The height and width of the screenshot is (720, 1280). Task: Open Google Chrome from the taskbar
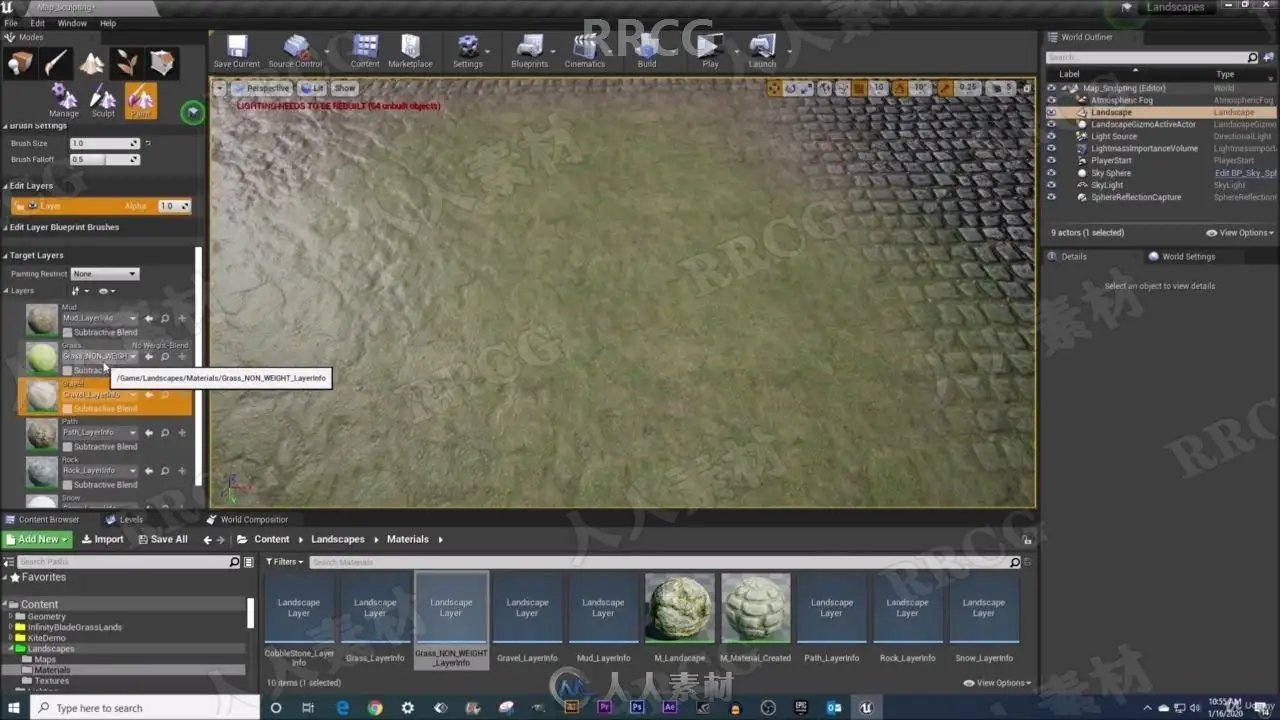pyautogui.click(x=375, y=708)
